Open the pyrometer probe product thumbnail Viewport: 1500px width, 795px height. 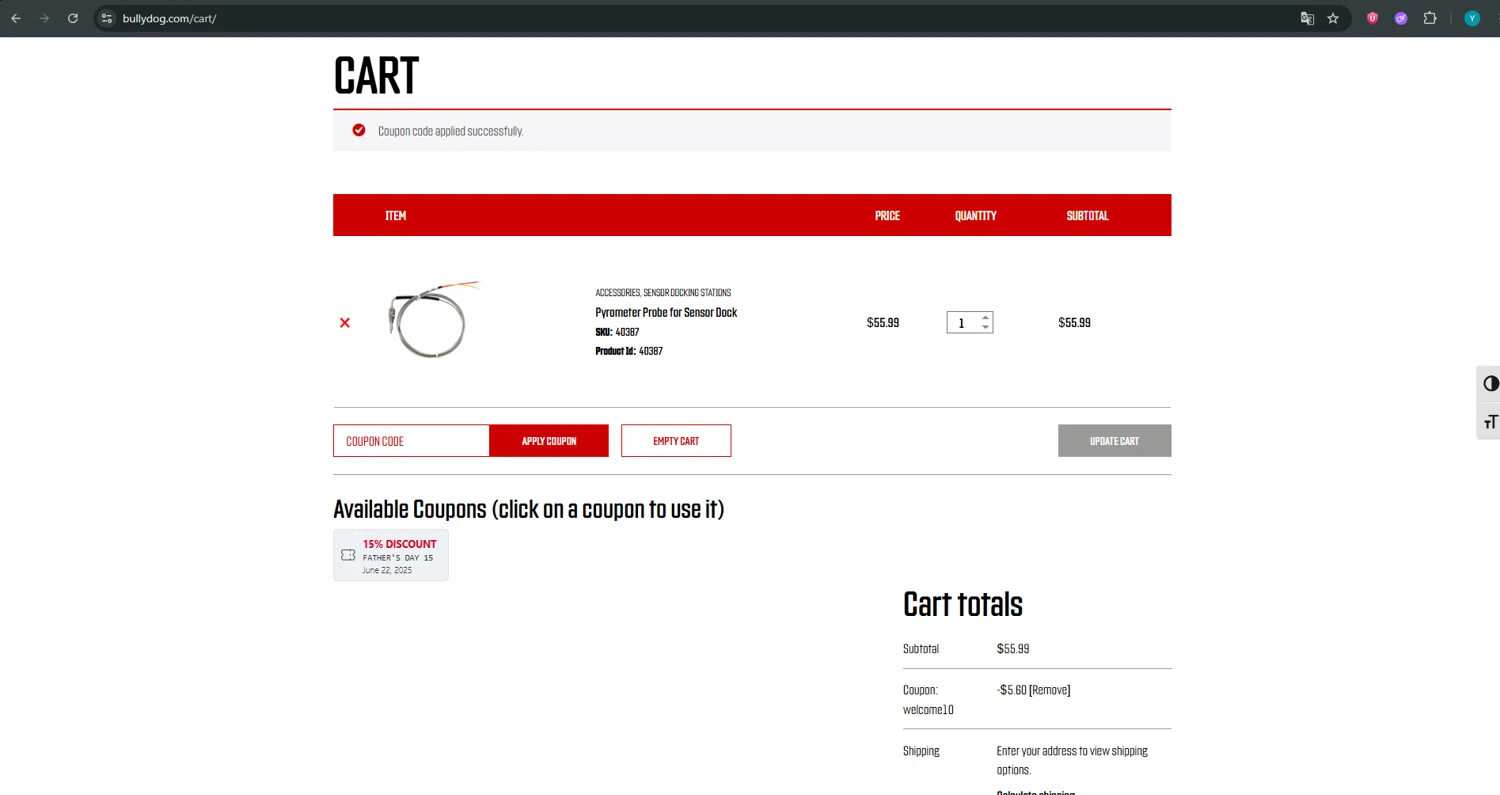click(x=432, y=320)
